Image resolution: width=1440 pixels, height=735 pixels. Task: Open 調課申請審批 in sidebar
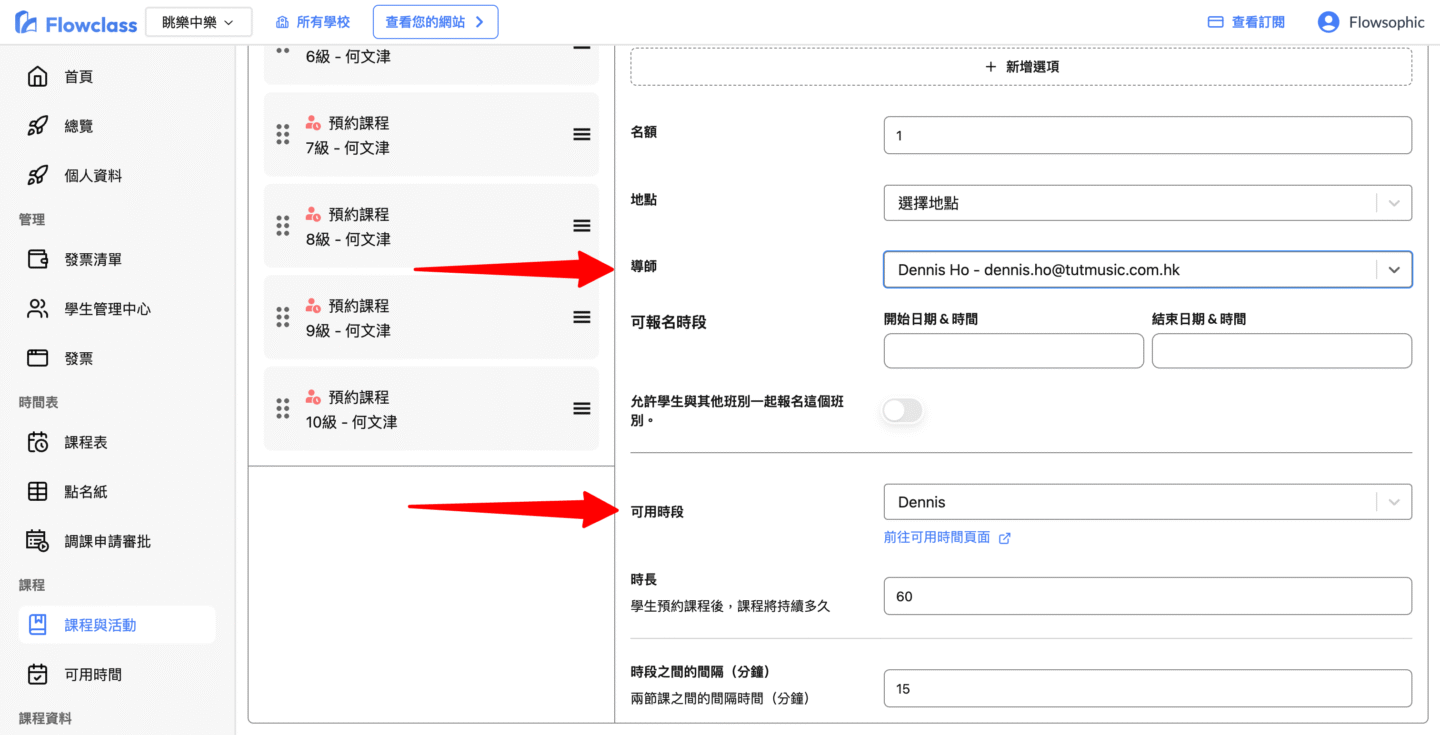(x=107, y=541)
